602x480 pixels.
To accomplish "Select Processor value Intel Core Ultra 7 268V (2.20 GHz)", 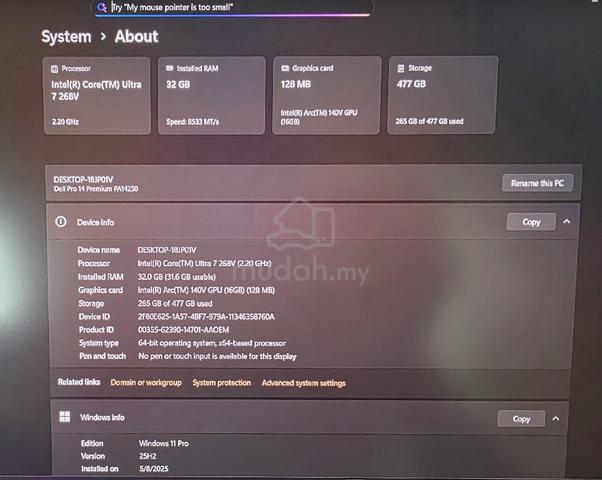I will pyautogui.click(x=205, y=263).
